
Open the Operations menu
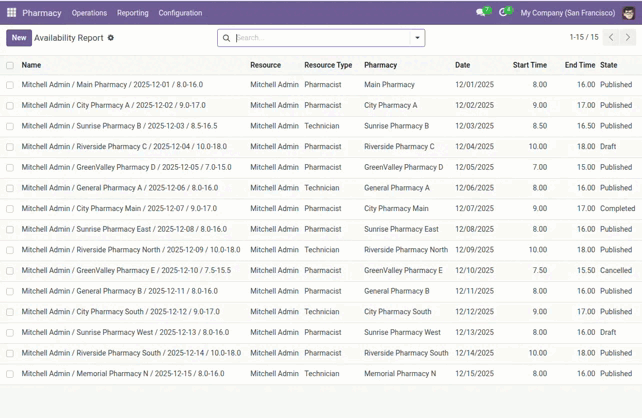pos(89,13)
